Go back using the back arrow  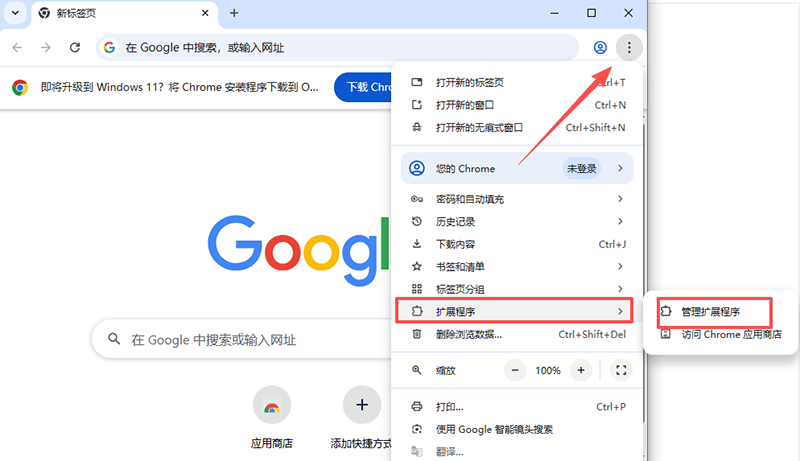pyautogui.click(x=17, y=47)
